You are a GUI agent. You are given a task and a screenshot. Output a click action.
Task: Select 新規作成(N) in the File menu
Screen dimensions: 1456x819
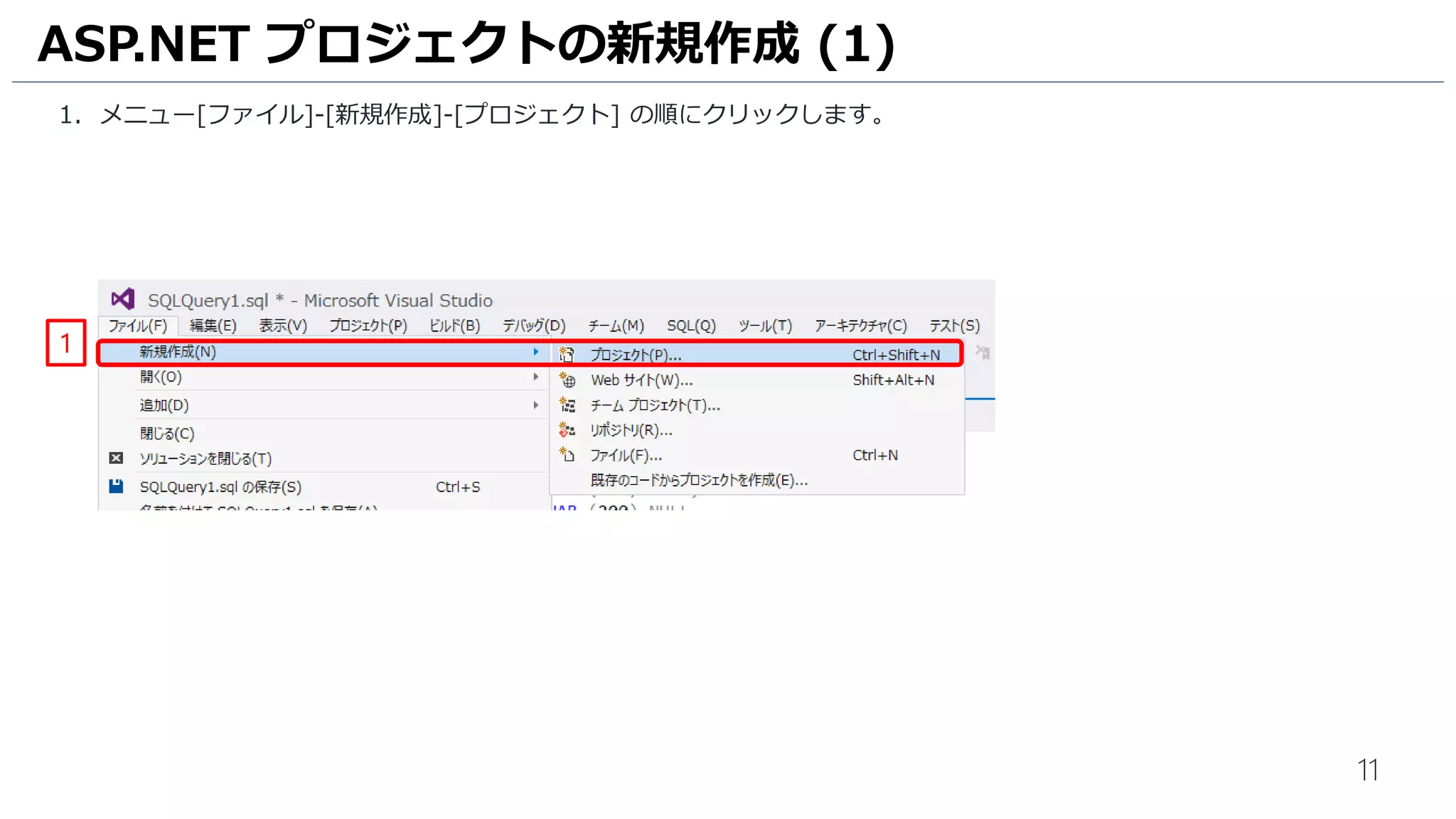click(324, 352)
